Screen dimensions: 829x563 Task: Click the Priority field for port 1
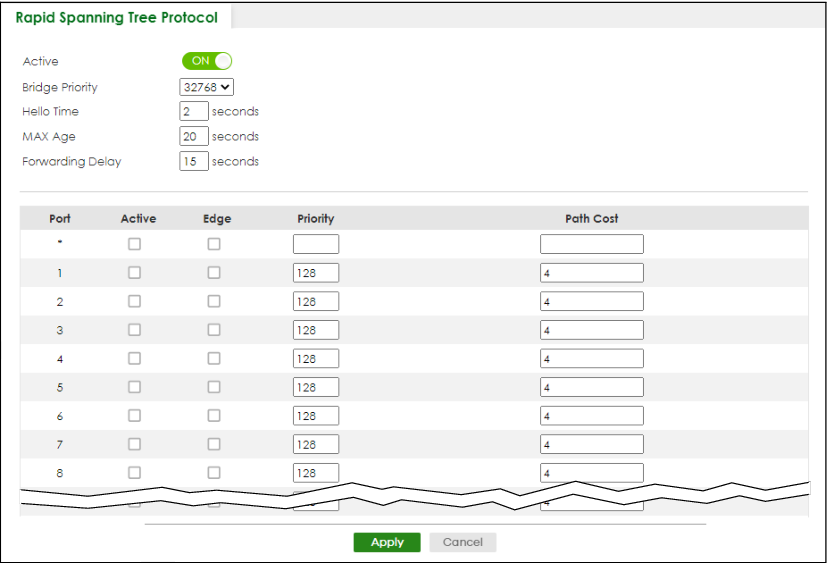316,273
